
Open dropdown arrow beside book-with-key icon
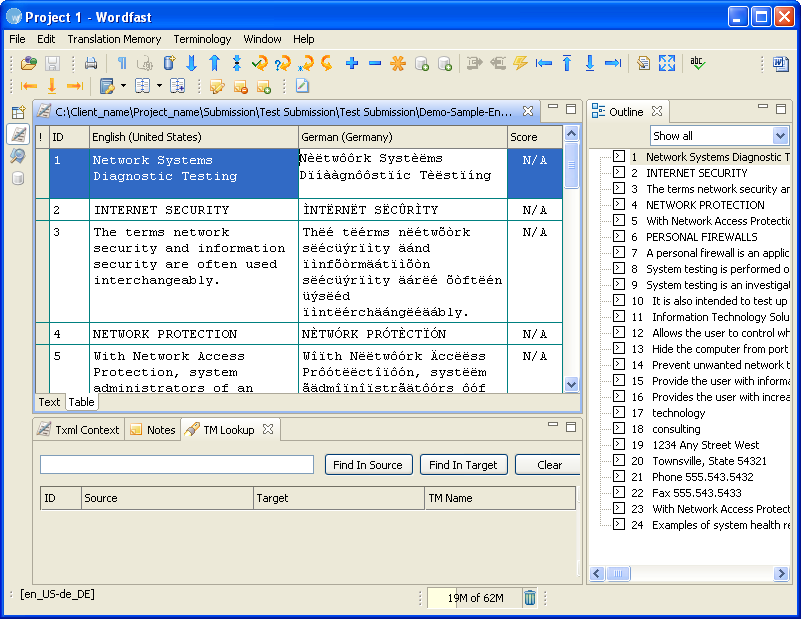(x=124, y=86)
